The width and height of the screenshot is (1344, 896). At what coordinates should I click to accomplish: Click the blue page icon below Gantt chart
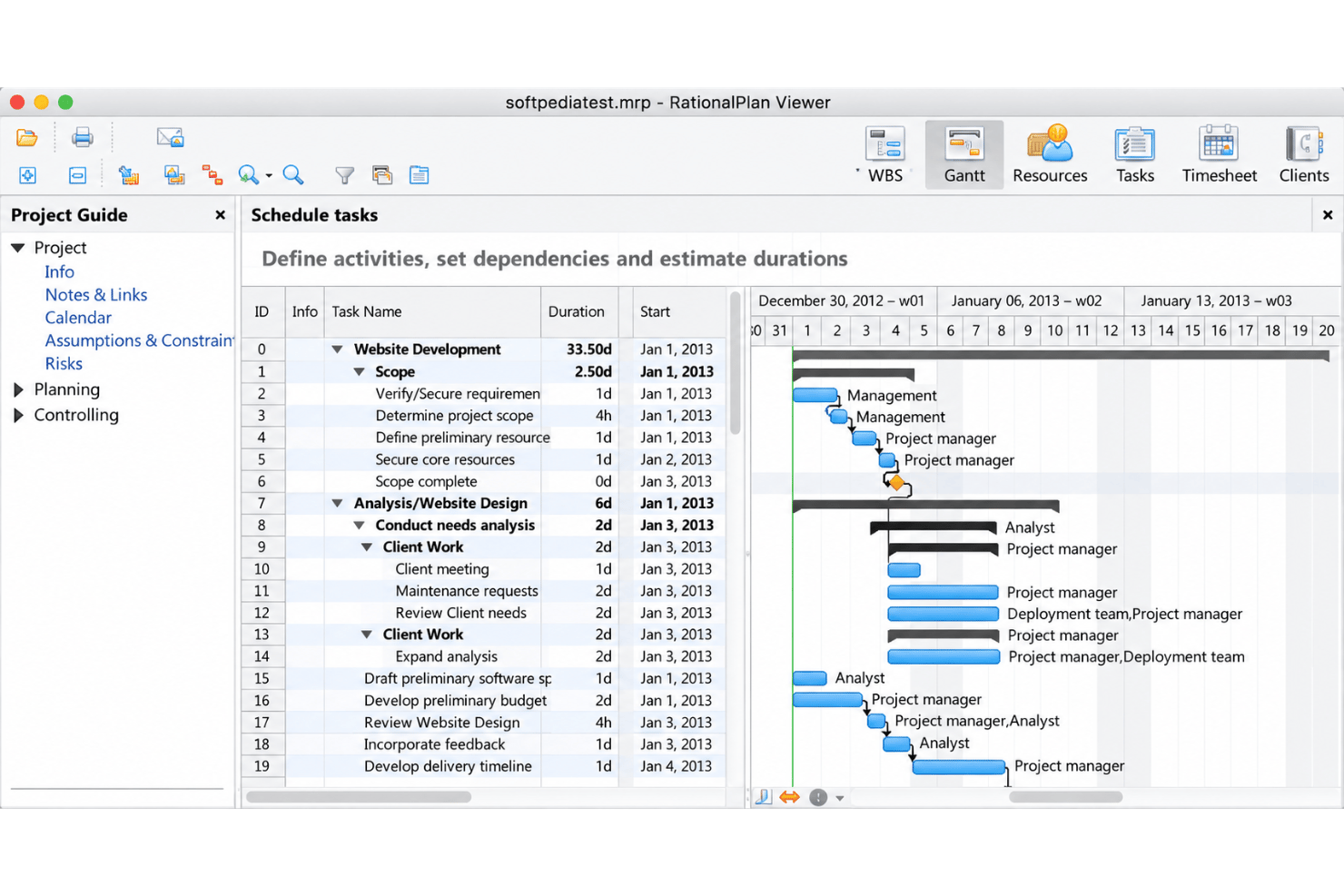point(763,797)
